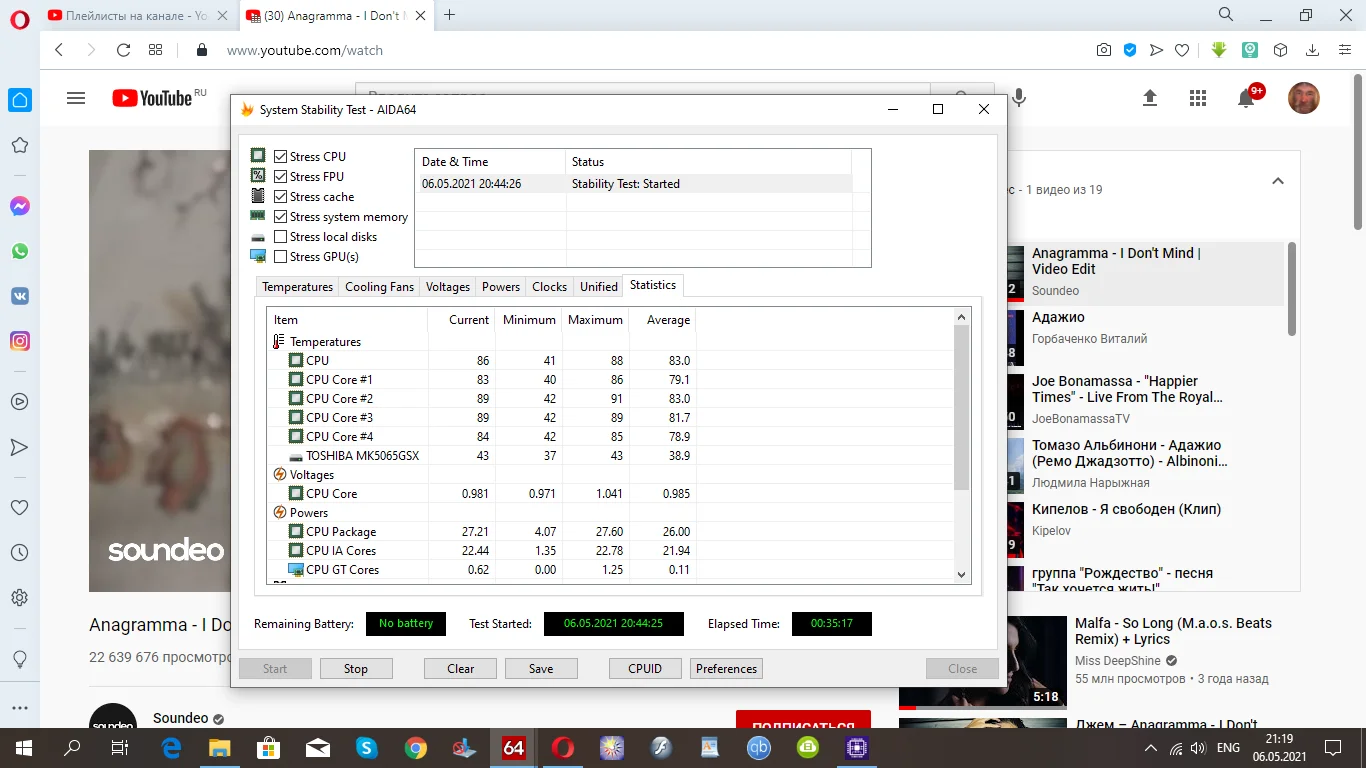Screen dimensions: 1366x768
Task: Click the green download arrow extension
Action: click(1219, 50)
